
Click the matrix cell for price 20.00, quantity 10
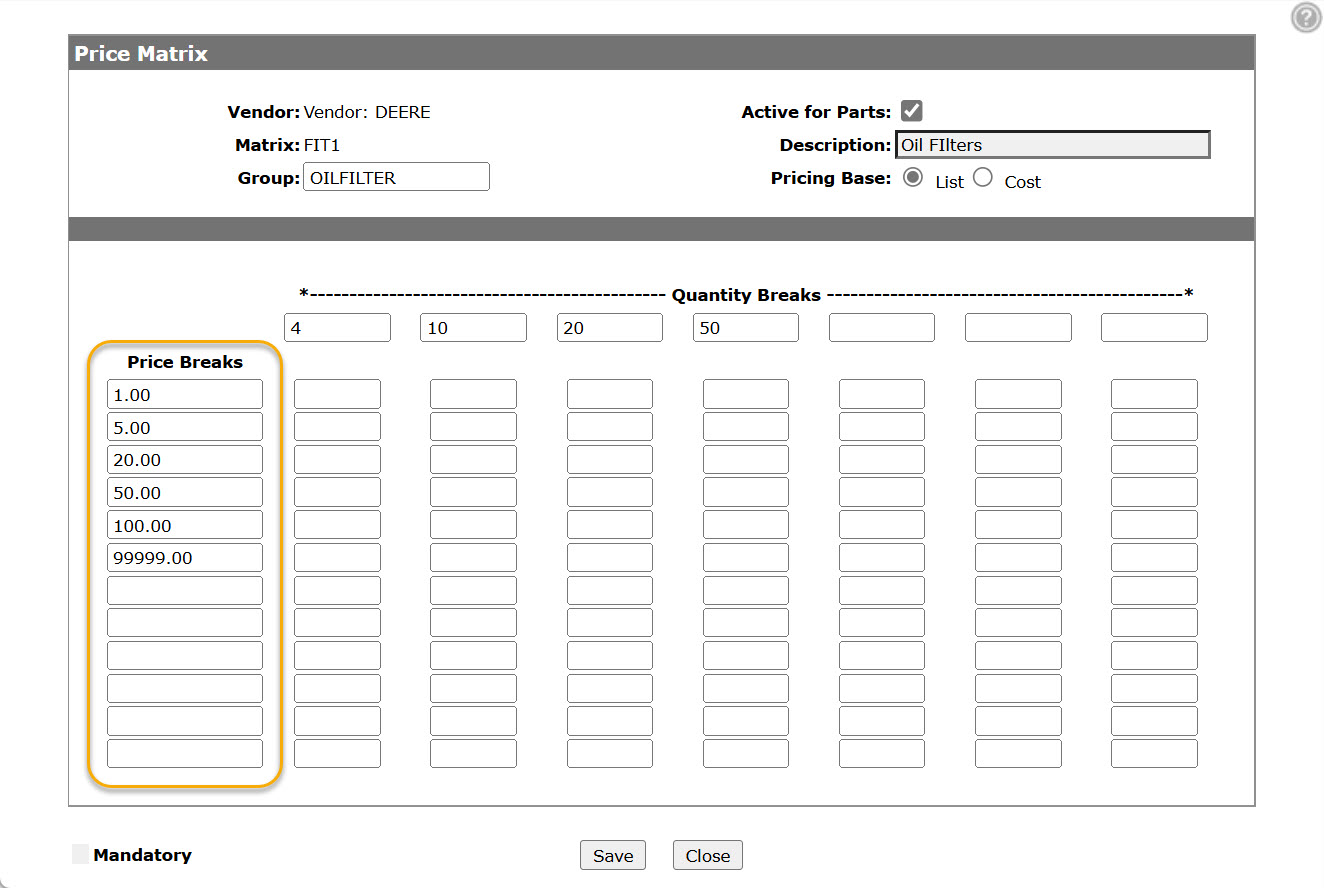(x=473, y=460)
